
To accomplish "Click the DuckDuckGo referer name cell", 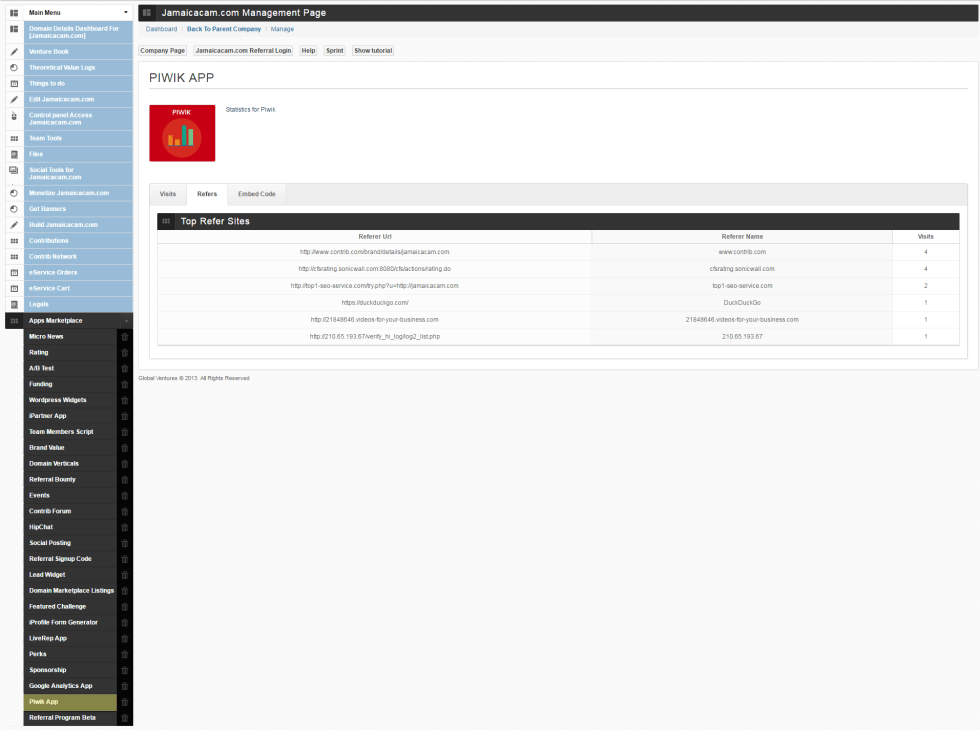I will point(742,303).
